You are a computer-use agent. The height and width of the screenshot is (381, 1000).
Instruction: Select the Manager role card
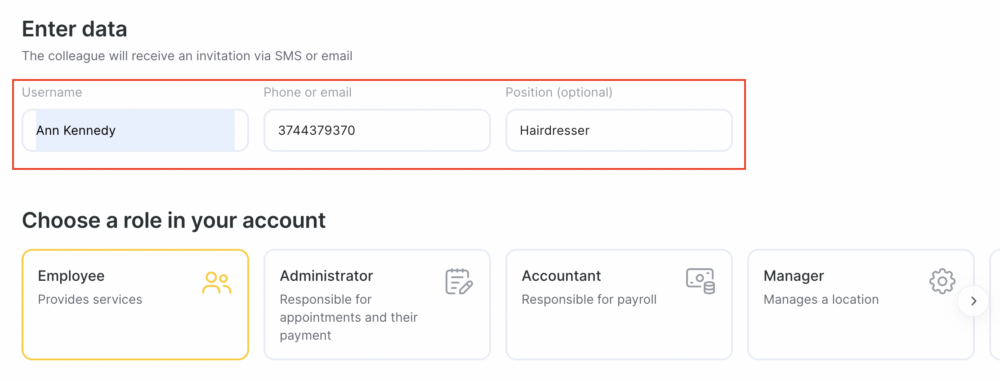point(860,304)
